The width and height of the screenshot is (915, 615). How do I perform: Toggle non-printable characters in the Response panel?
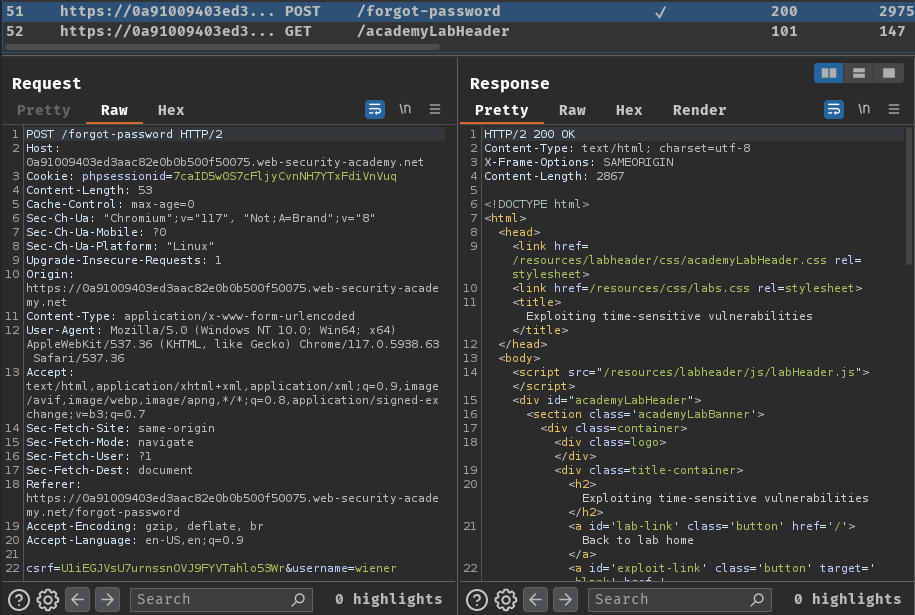864,109
